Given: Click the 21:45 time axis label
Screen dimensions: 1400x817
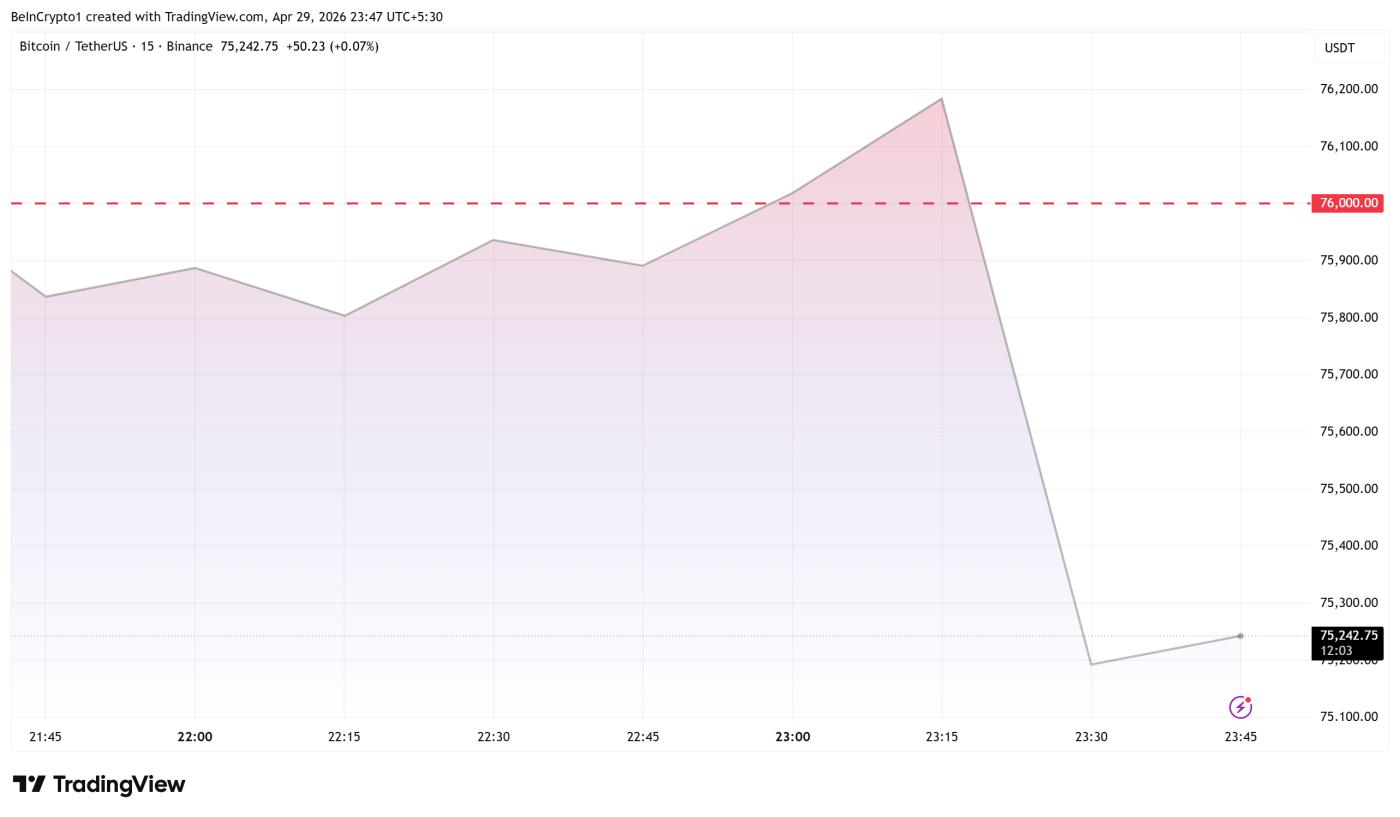Looking at the screenshot, I should pos(45,737).
